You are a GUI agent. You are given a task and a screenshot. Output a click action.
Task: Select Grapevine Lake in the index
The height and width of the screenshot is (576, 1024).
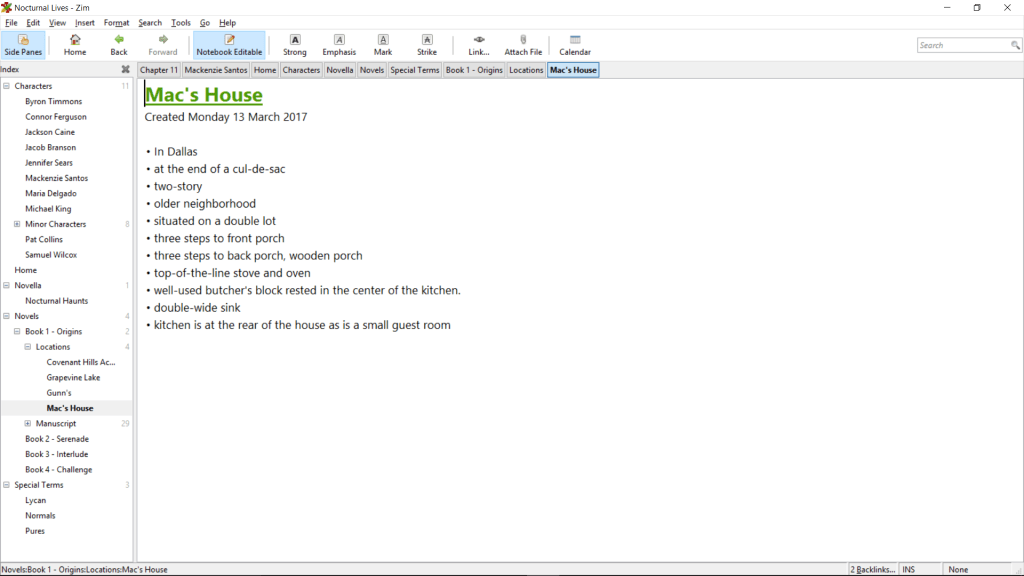pos(73,378)
